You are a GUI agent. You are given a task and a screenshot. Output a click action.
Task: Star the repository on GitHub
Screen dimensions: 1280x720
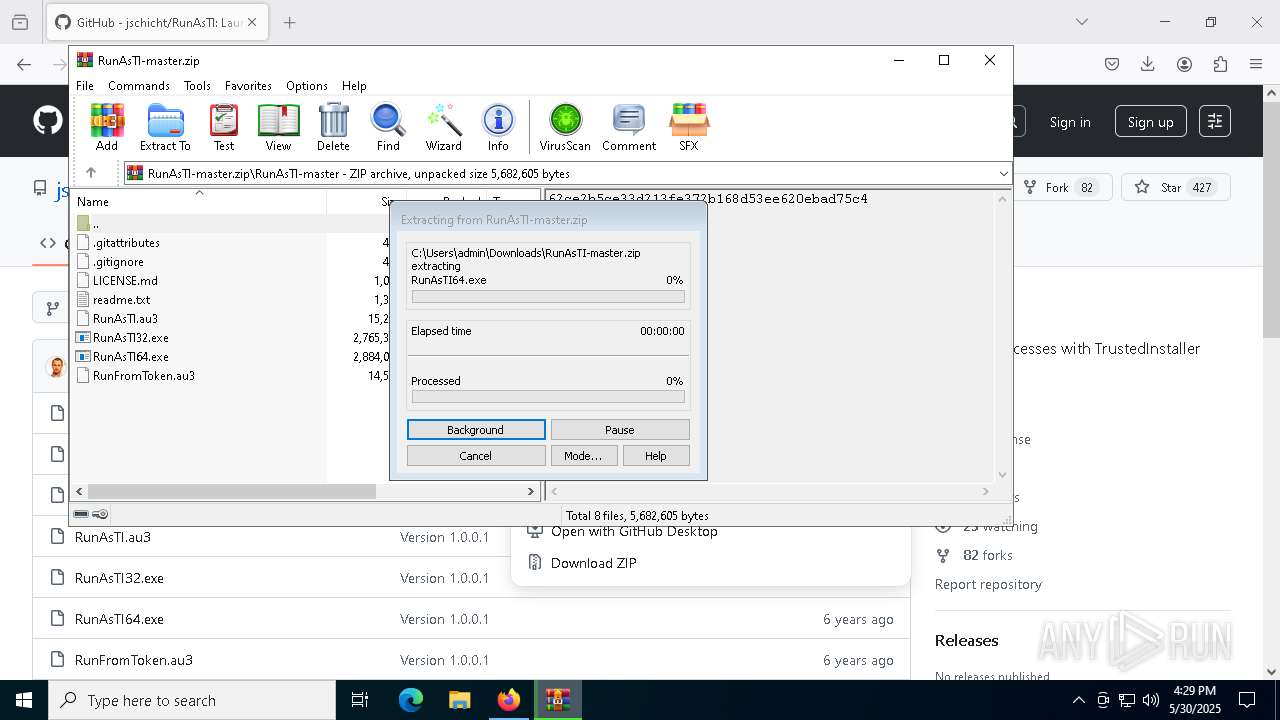pos(1175,187)
